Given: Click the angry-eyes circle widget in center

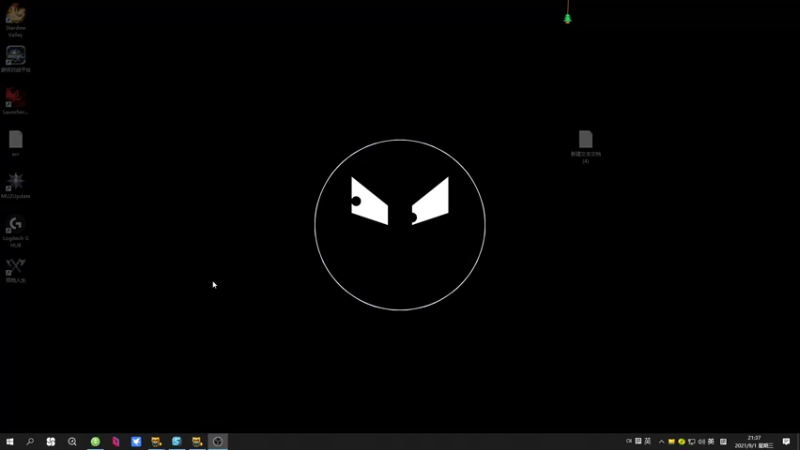Looking at the screenshot, I should [x=400, y=225].
